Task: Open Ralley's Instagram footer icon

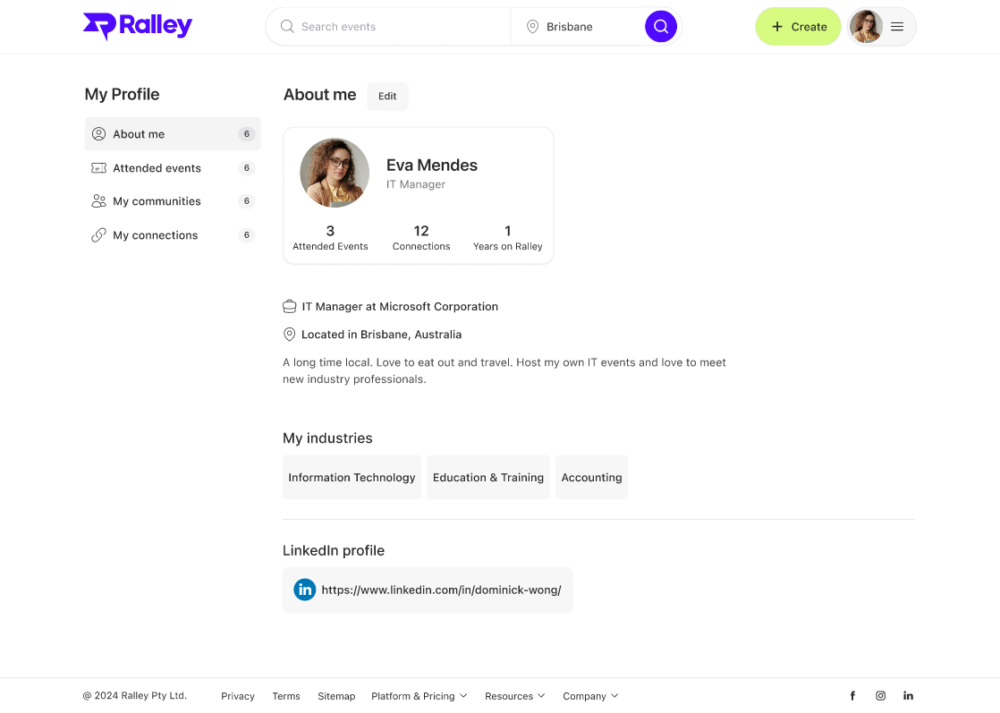Action: pyautogui.click(x=880, y=696)
